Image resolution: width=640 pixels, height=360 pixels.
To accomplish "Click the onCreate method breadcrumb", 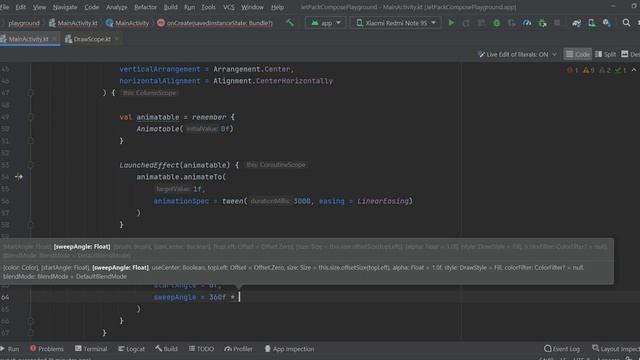I will point(215,23).
